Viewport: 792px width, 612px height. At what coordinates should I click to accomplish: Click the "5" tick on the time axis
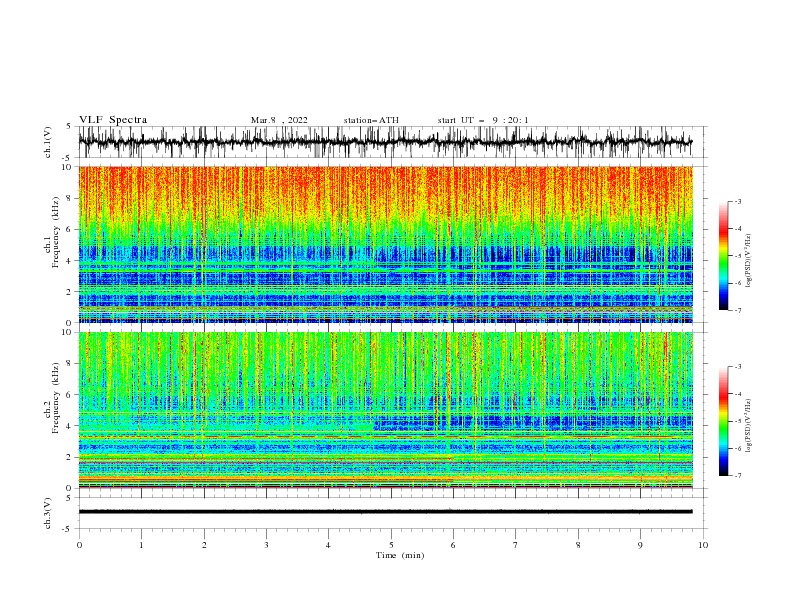(391, 545)
